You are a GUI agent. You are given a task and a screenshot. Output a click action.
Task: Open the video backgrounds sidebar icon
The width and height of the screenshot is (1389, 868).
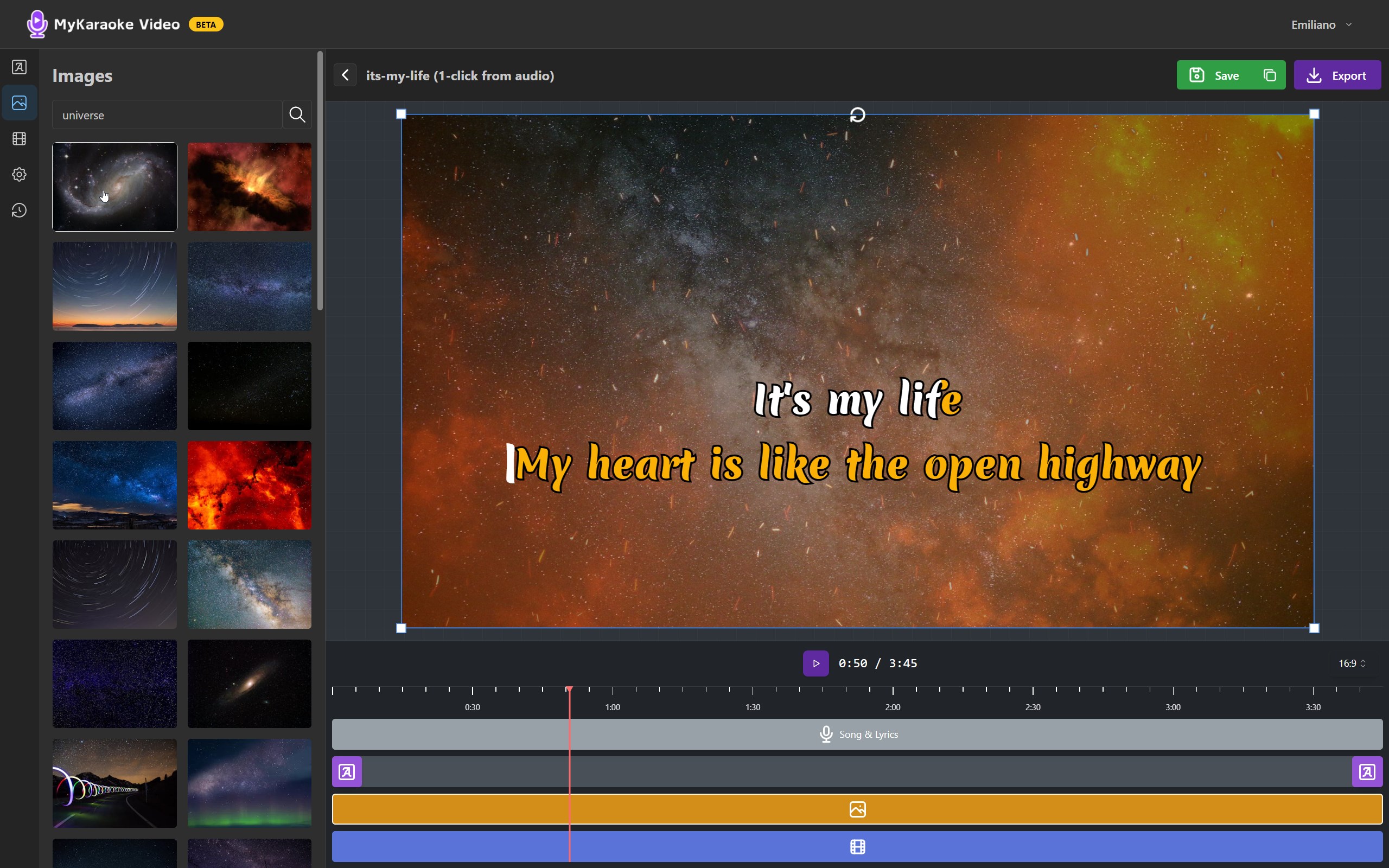click(19, 138)
